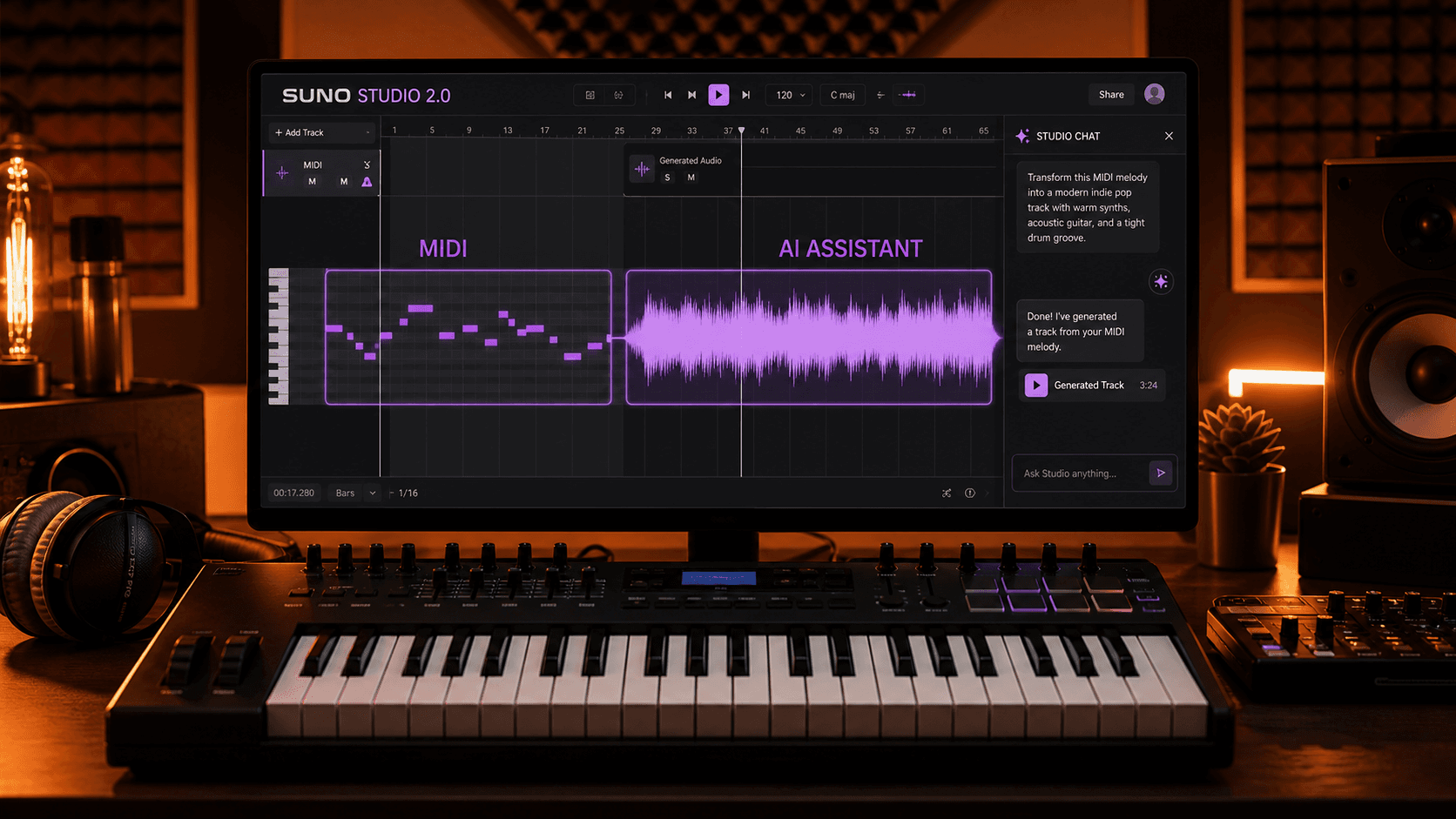Image resolution: width=1456 pixels, height=819 pixels.
Task: Click the playhead marker on the ruler
Action: (x=742, y=131)
